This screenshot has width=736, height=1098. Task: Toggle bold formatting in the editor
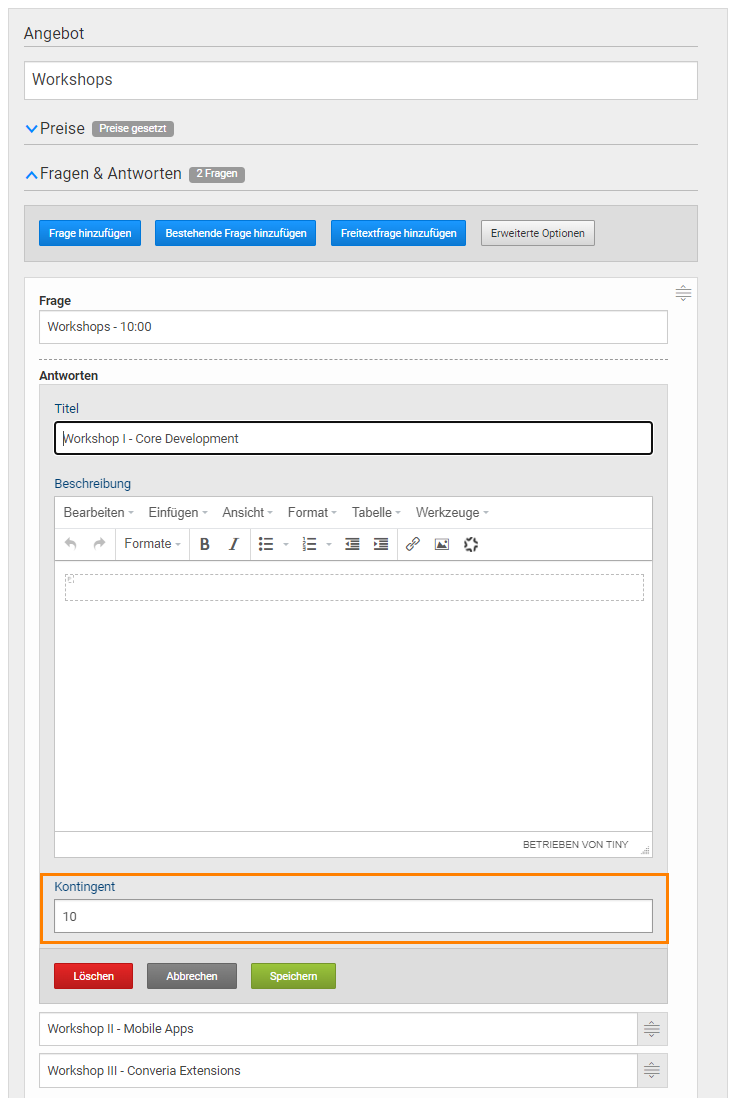click(205, 544)
